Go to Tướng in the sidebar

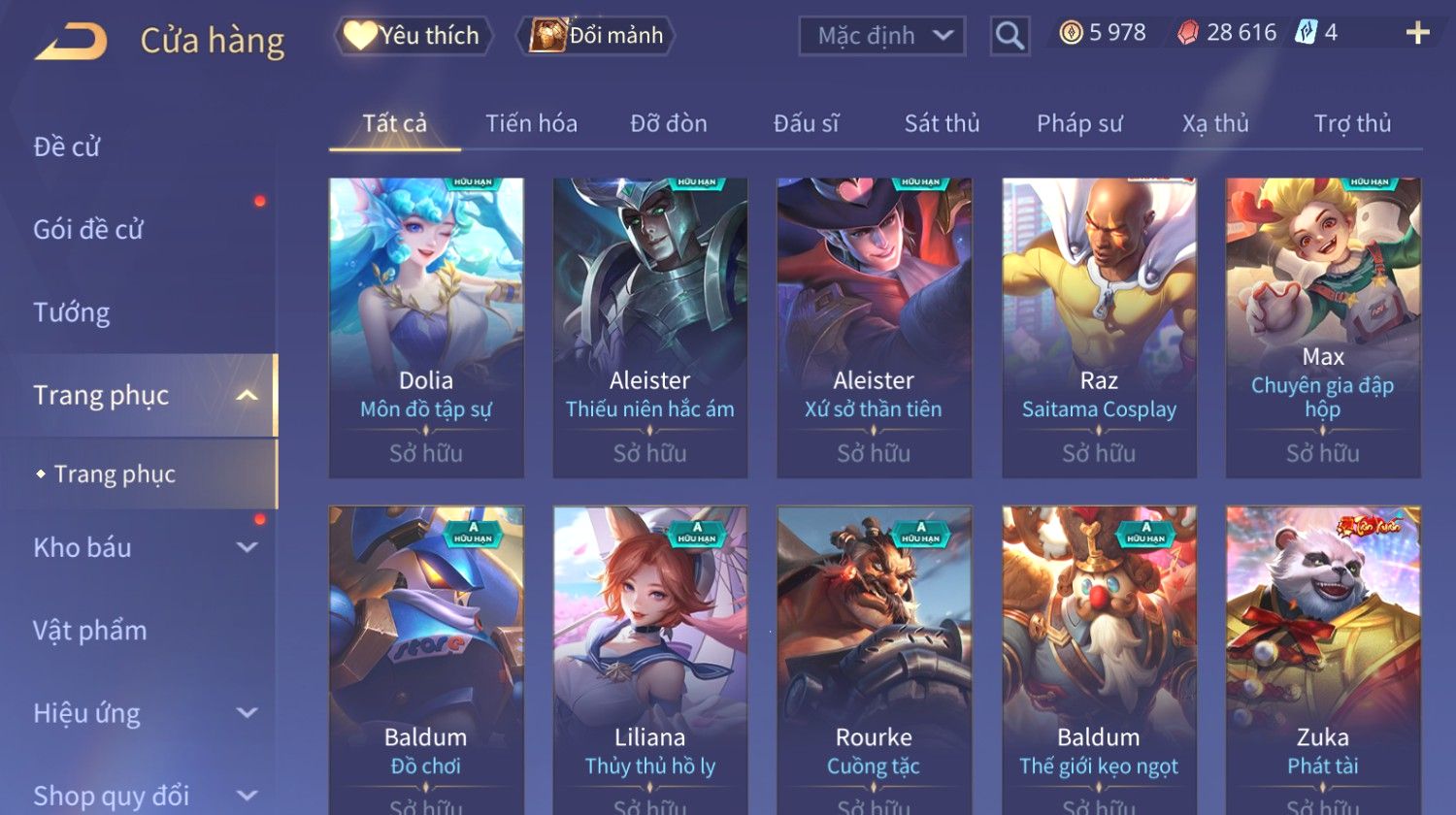click(x=71, y=312)
